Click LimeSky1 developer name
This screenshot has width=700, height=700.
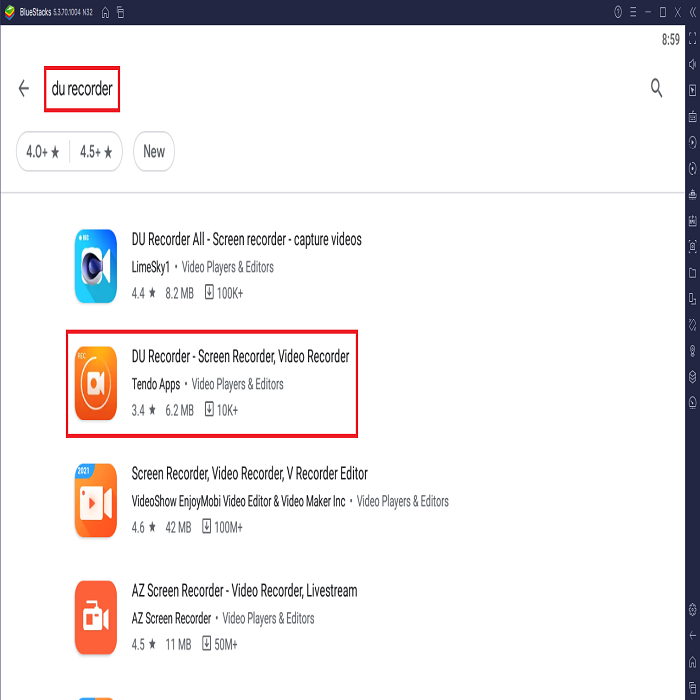tap(150, 267)
